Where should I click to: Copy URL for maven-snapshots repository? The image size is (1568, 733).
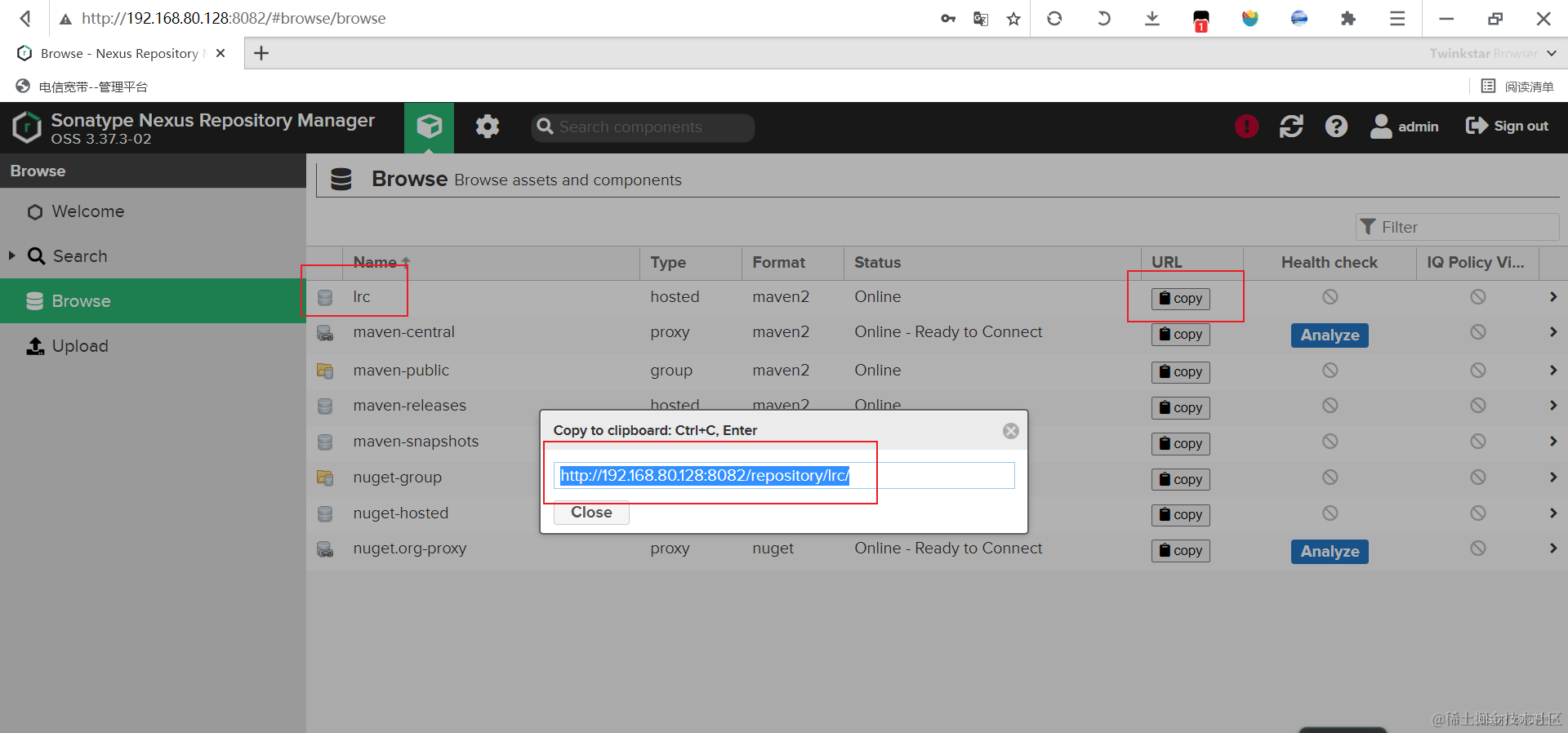(1181, 444)
